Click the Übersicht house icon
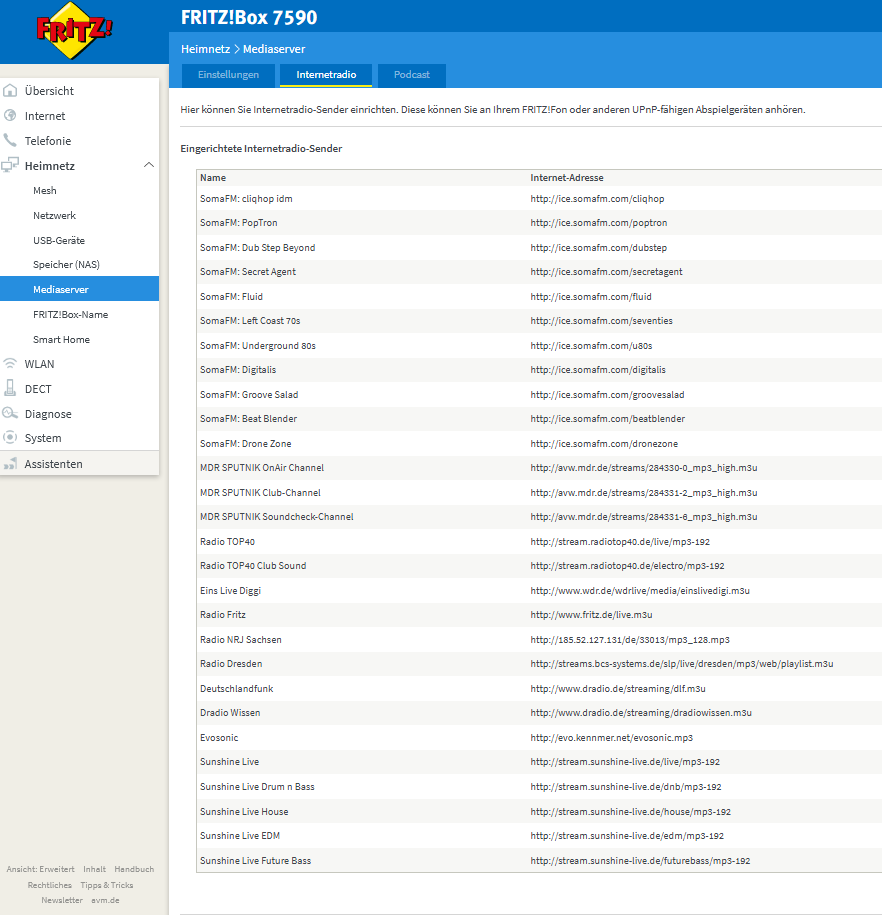Screen dimensions: 882x915 (9, 90)
